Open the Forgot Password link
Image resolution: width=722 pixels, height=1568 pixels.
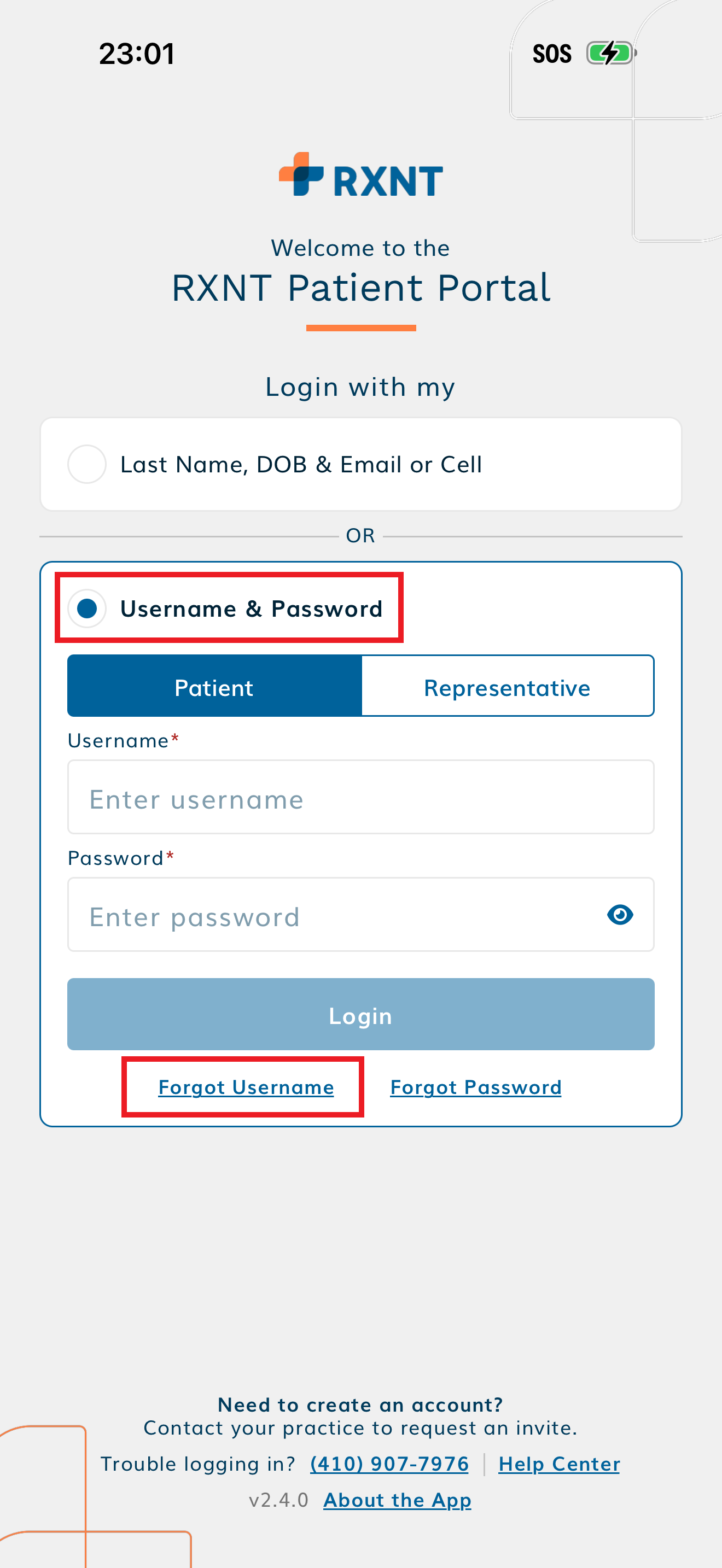coord(475,1087)
